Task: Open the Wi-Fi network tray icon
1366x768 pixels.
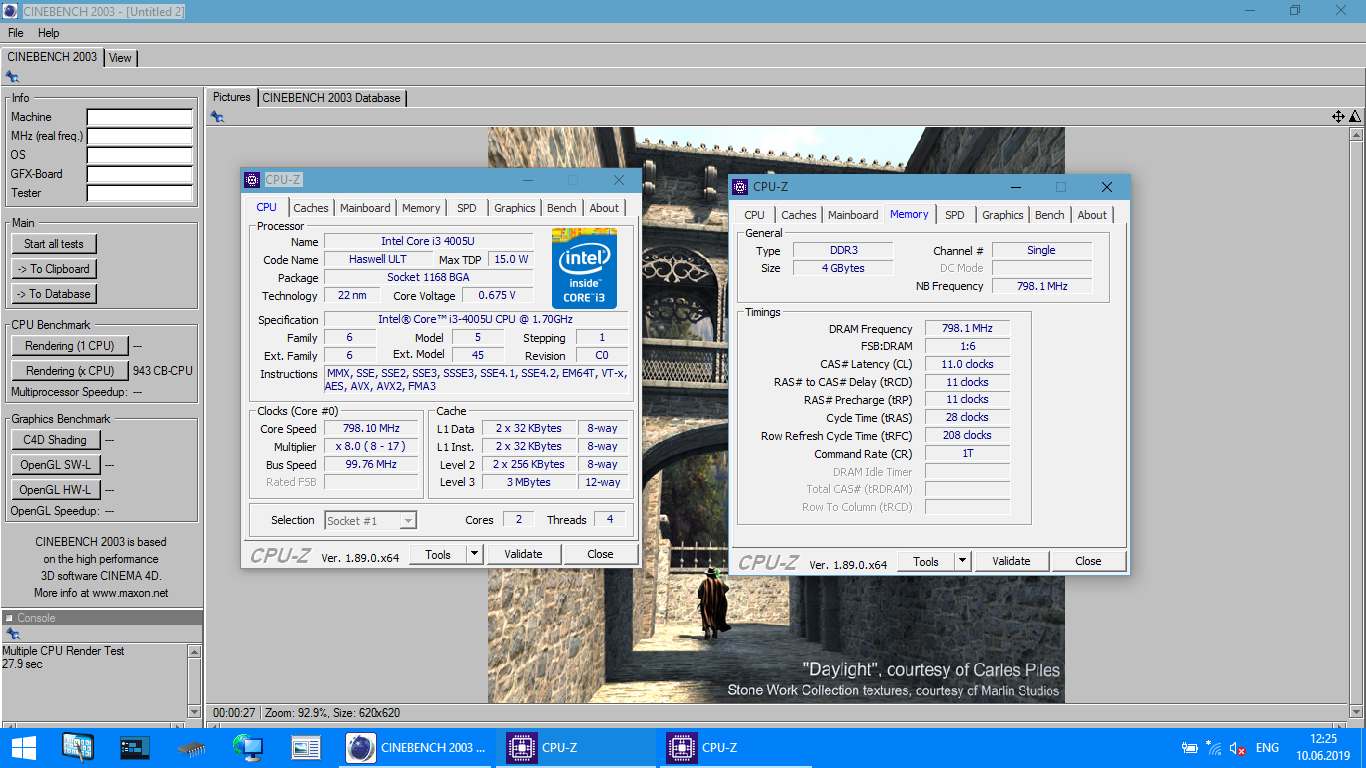Action: pyautogui.click(x=1214, y=748)
